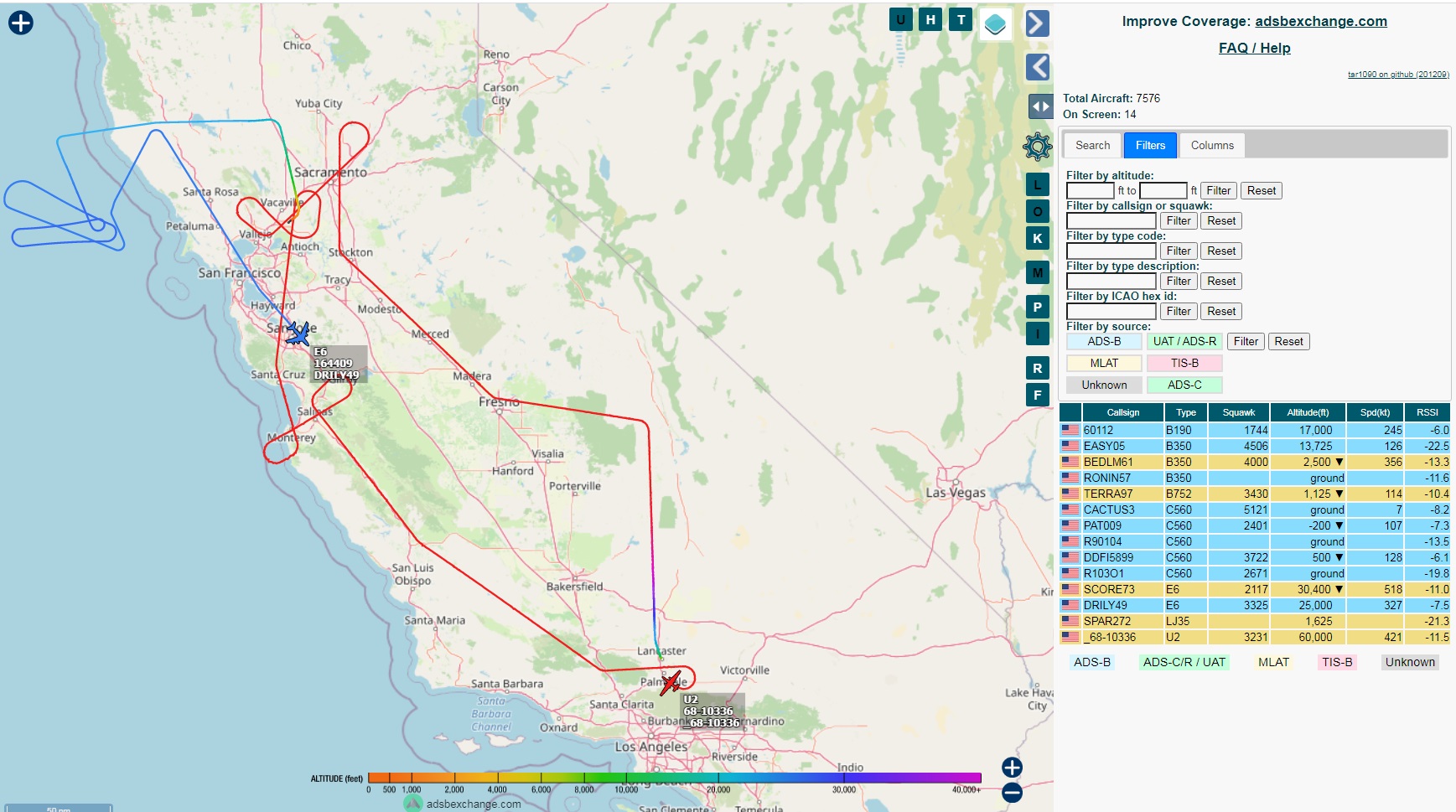
Task: Sort table by Type column
Action: [x=1185, y=412]
